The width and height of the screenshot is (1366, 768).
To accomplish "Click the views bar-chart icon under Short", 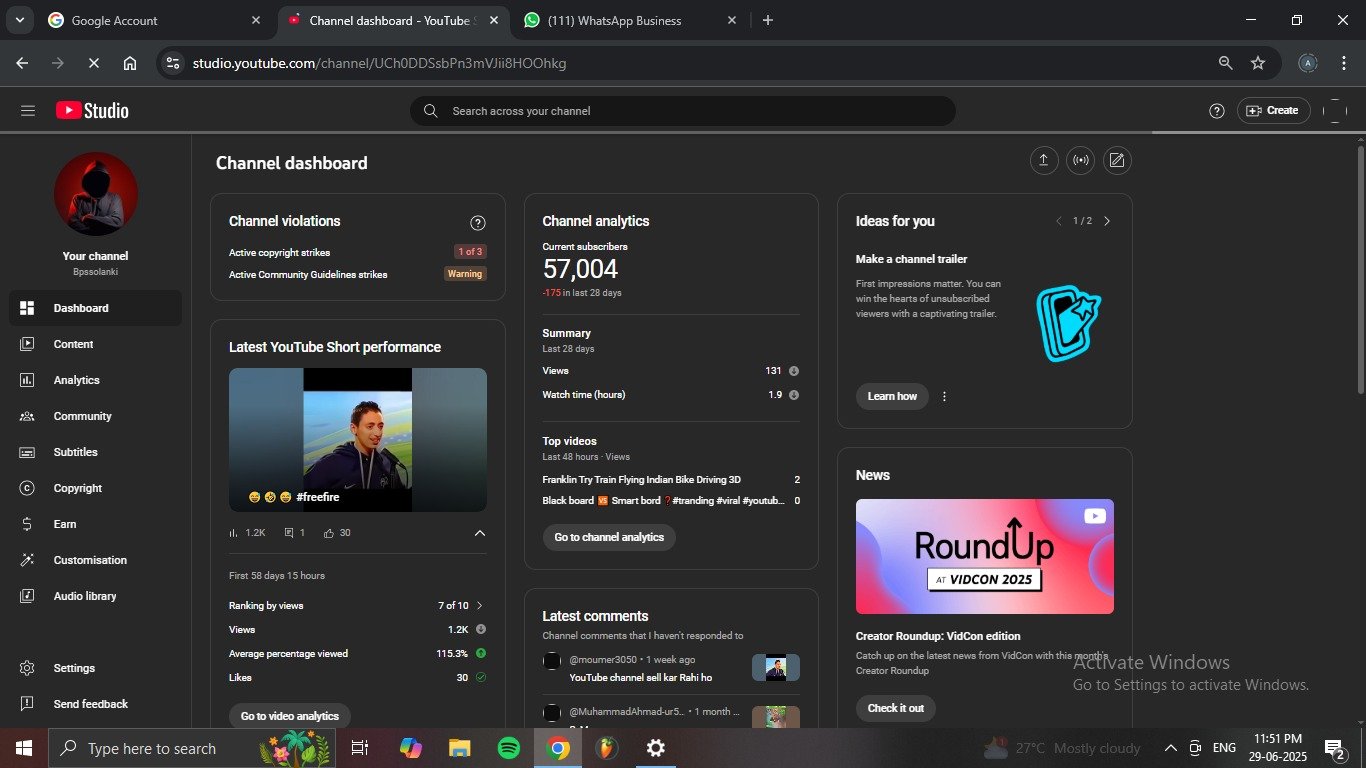I will coord(234,533).
